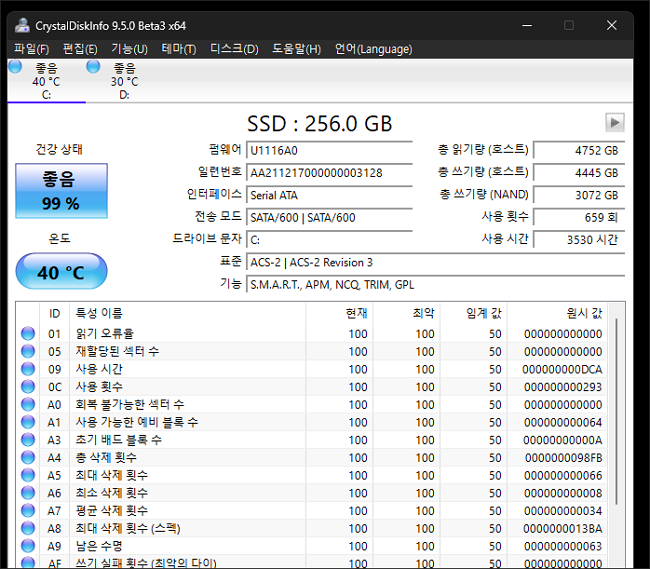Click the 현재 column header

(340, 313)
